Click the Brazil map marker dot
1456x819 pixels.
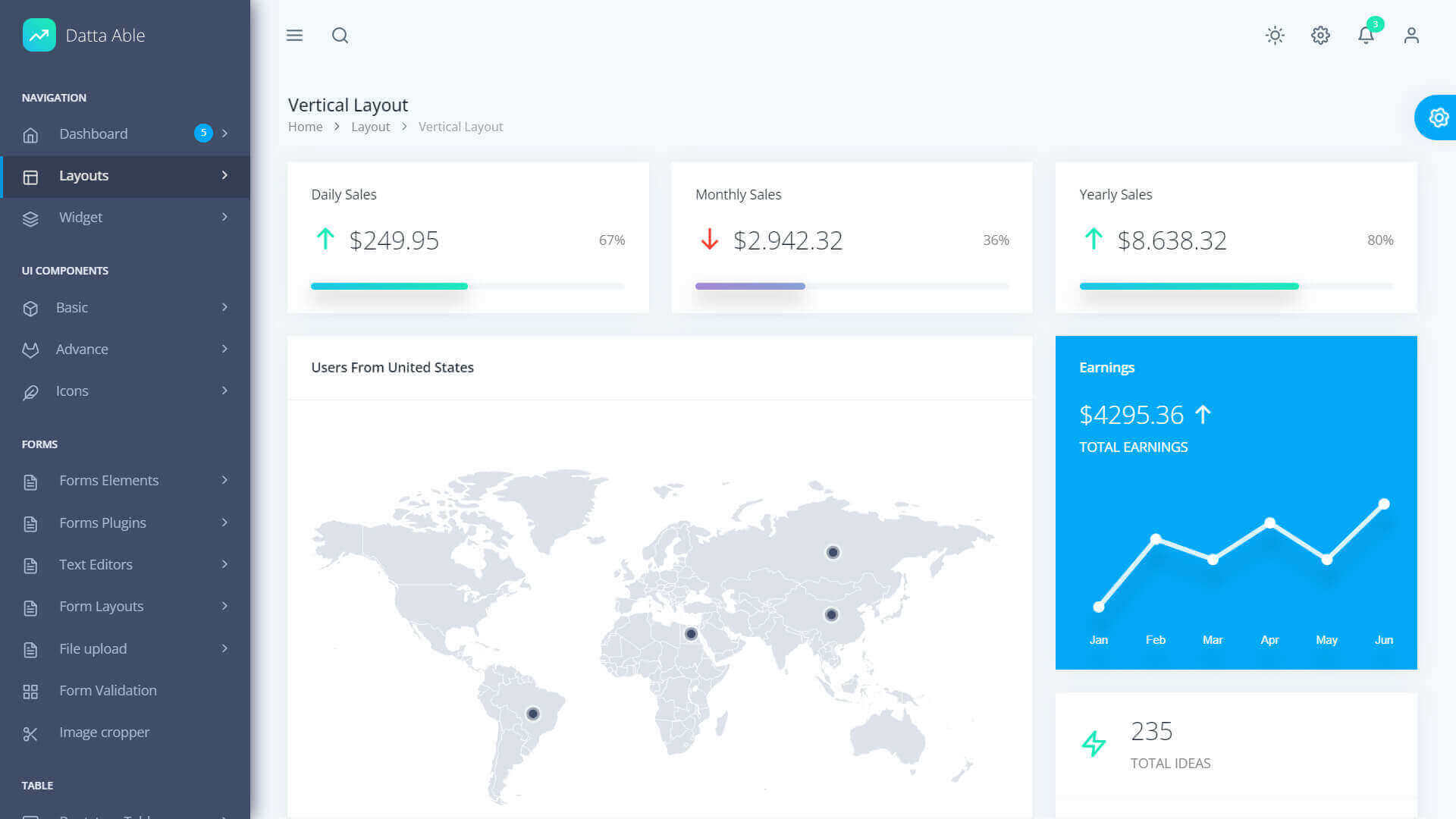pyautogui.click(x=533, y=714)
